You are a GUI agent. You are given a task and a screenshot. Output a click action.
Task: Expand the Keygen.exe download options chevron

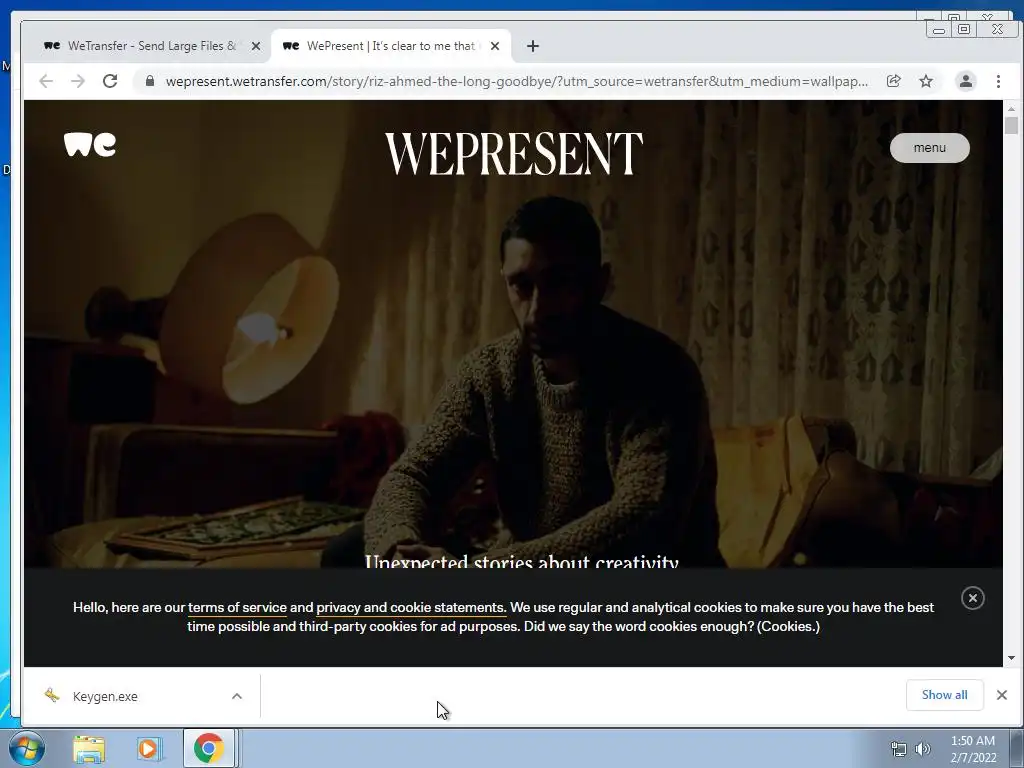237,696
